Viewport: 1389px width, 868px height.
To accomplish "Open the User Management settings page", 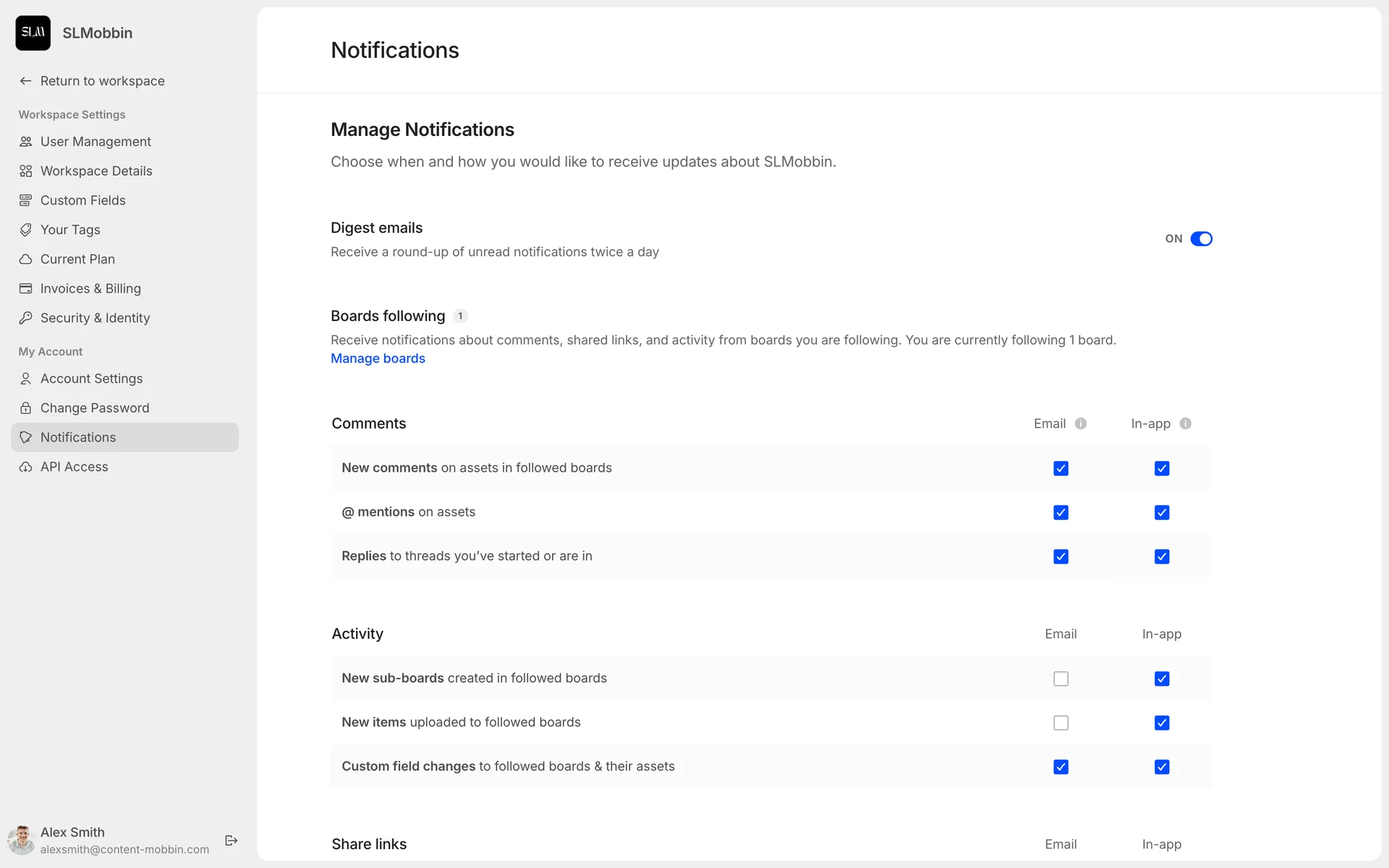I will point(95,142).
